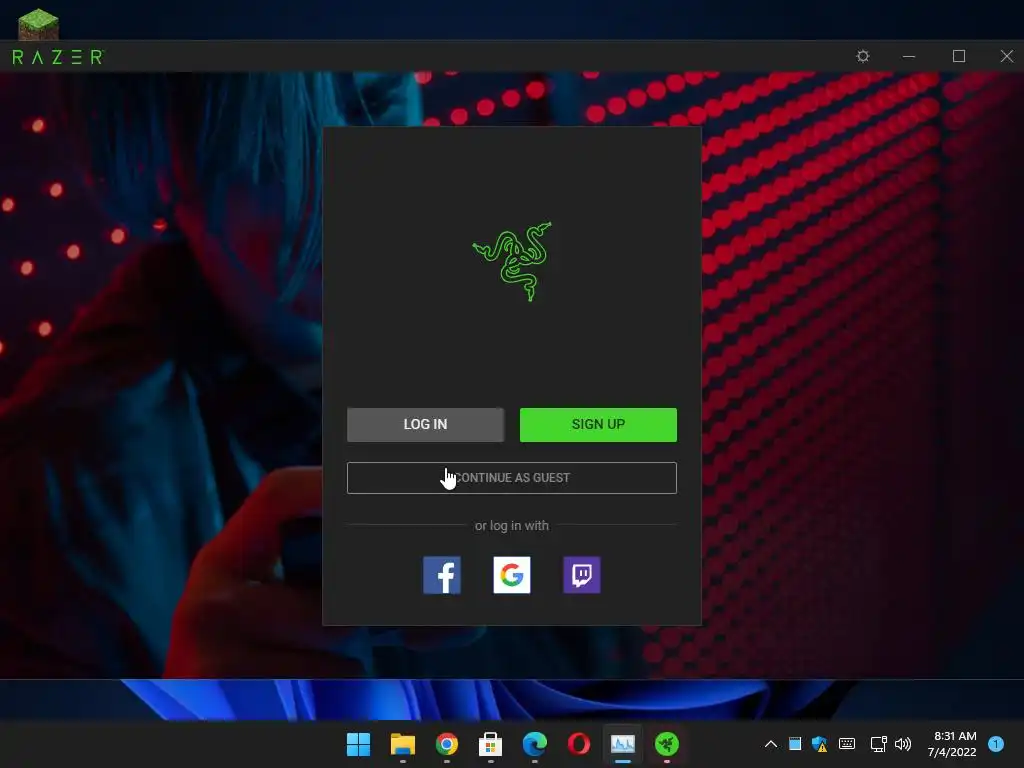This screenshot has height=768, width=1024.
Task: Log in with Facebook icon
Action: point(441,575)
